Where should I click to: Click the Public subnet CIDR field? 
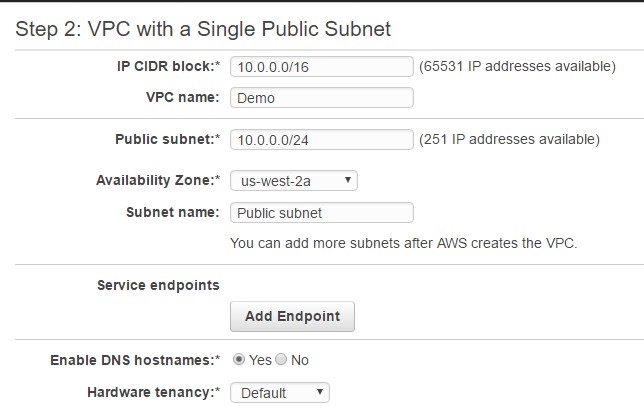[x=322, y=140]
